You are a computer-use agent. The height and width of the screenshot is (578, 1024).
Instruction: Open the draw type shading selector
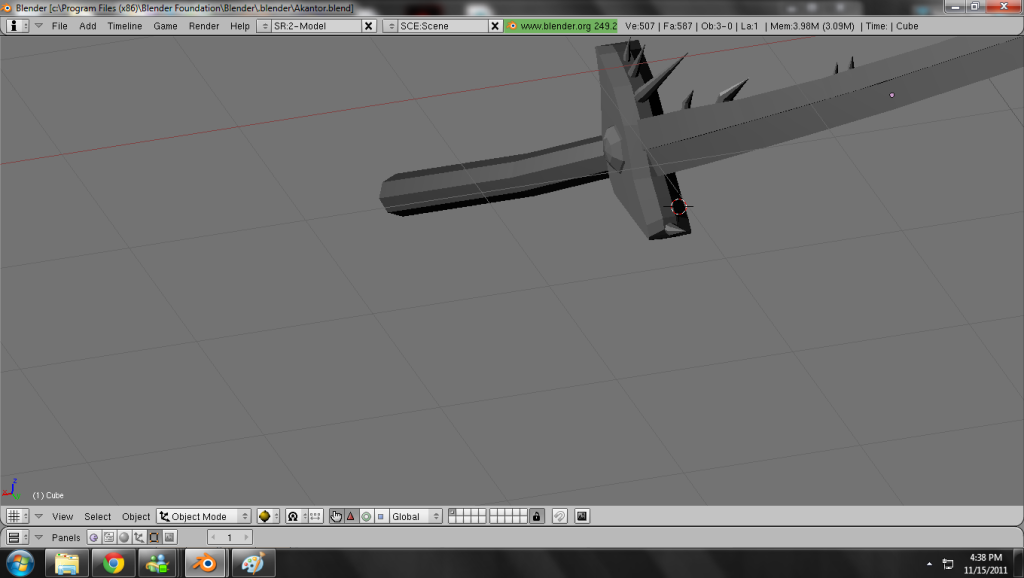266,517
